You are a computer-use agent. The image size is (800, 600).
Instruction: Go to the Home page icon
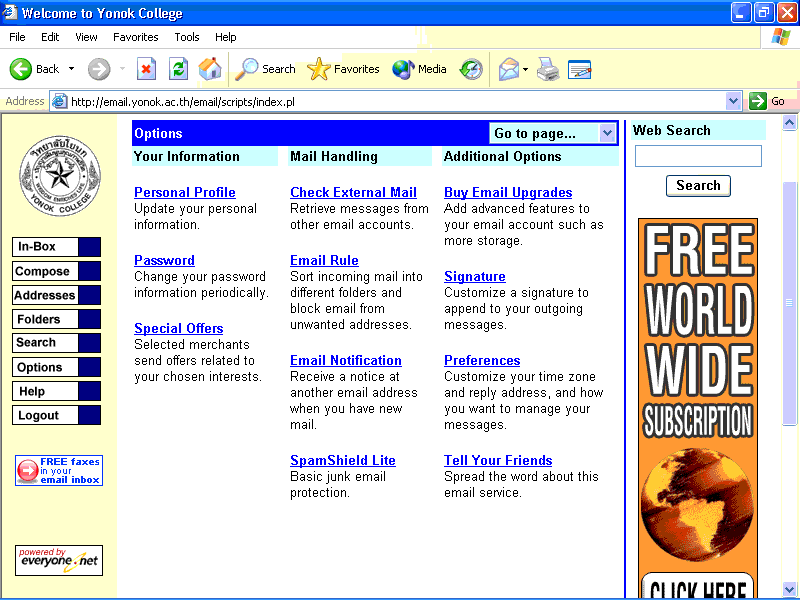[x=210, y=69]
